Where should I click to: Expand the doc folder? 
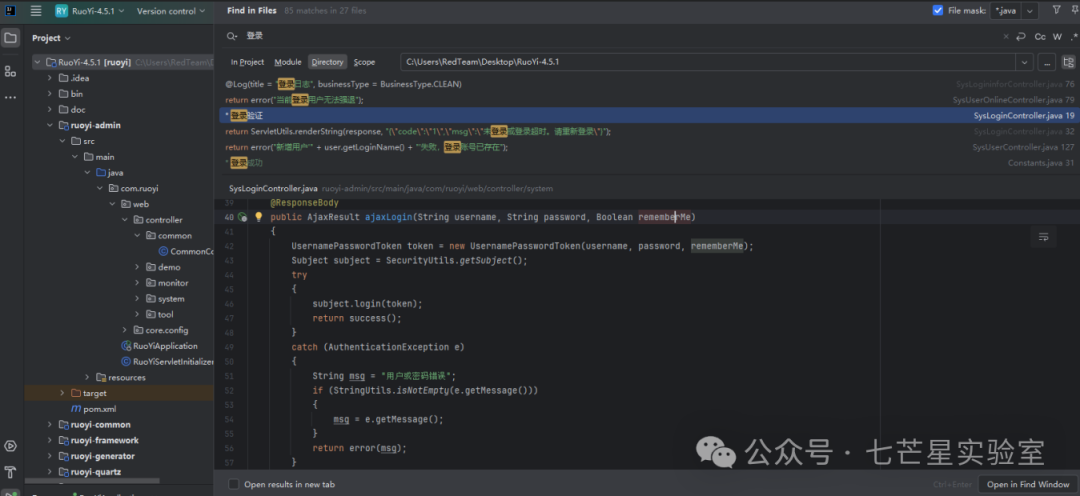click(50, 110)
